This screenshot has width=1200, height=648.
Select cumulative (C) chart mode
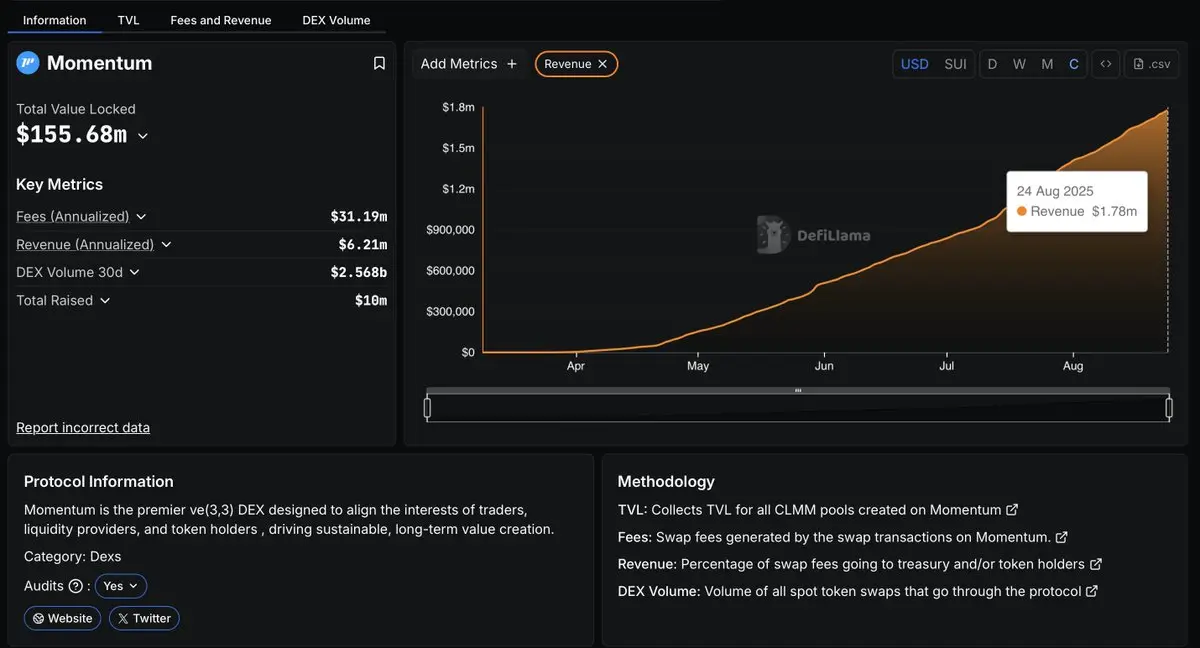1074,64
